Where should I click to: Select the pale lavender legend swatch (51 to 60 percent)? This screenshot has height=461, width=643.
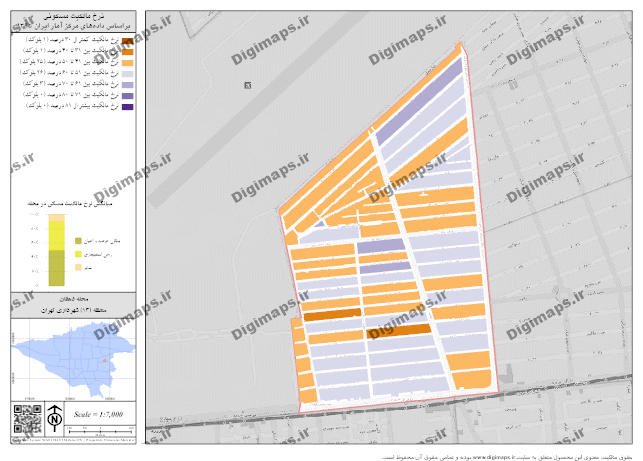tap(128, 74)
